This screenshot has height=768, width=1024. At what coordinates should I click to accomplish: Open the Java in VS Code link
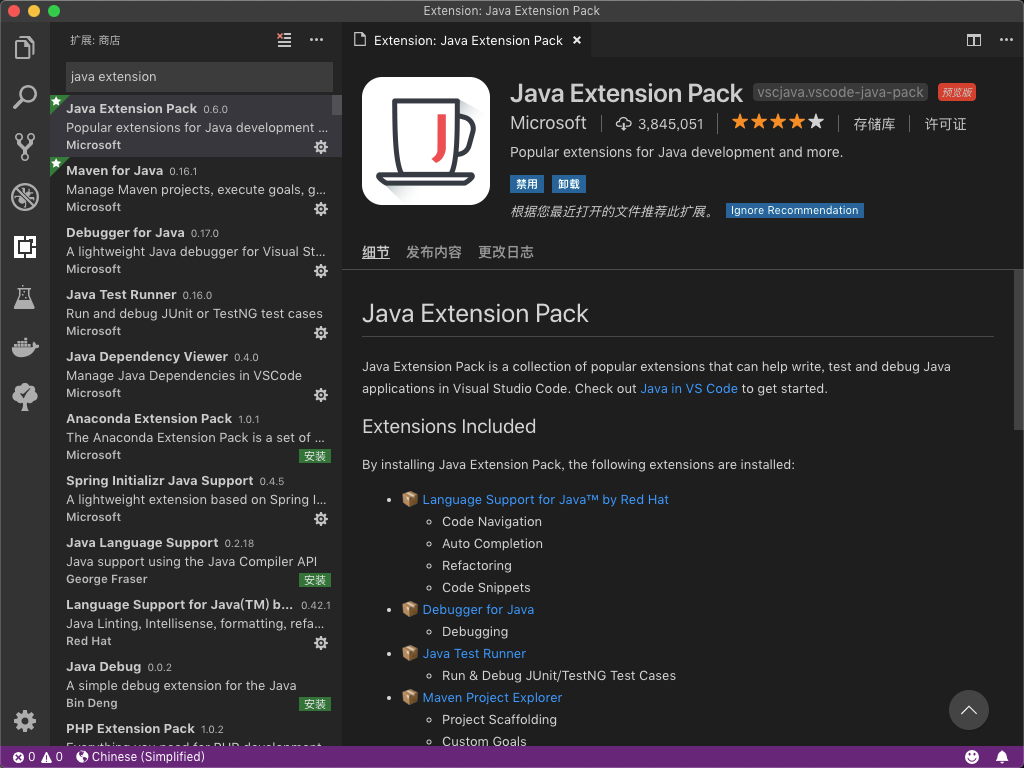click(688, 388)
